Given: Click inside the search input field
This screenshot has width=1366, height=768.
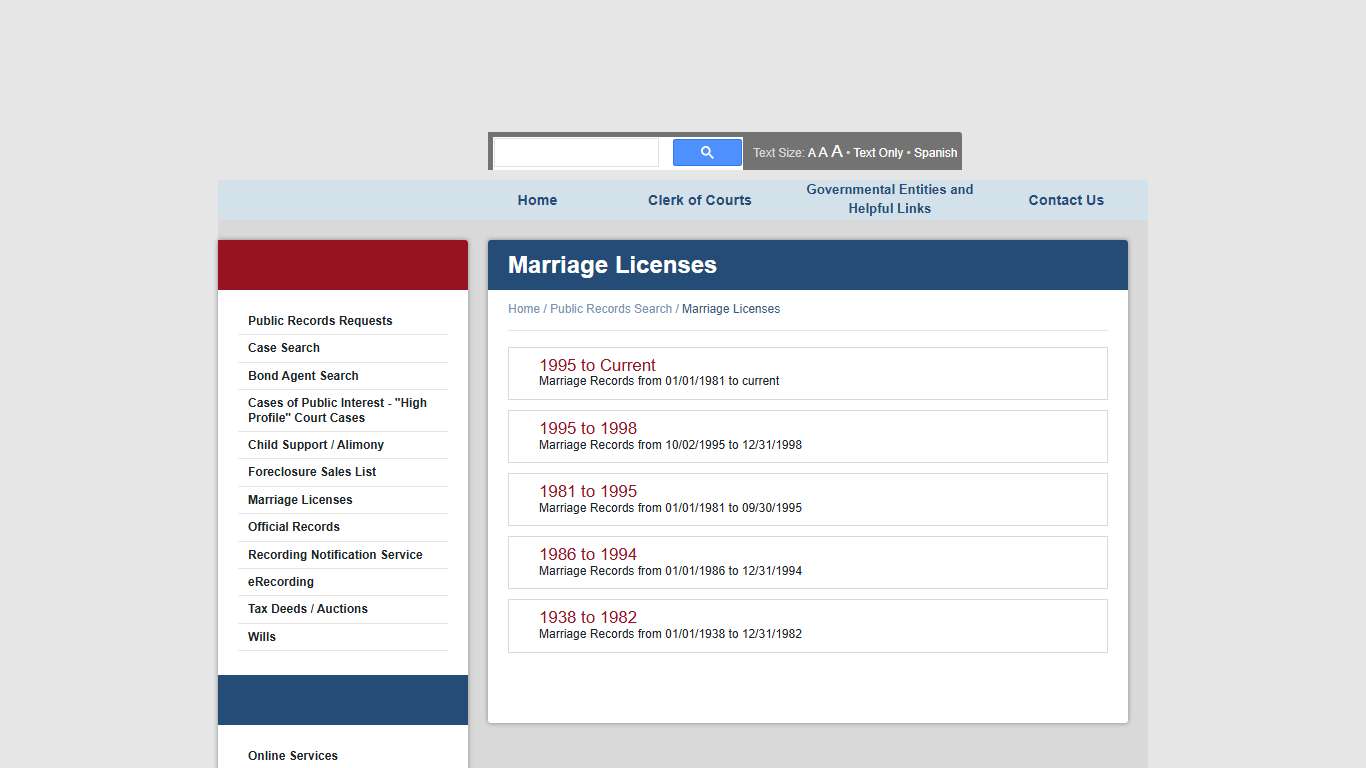Looking at the screenshot, I should (576, 151).
